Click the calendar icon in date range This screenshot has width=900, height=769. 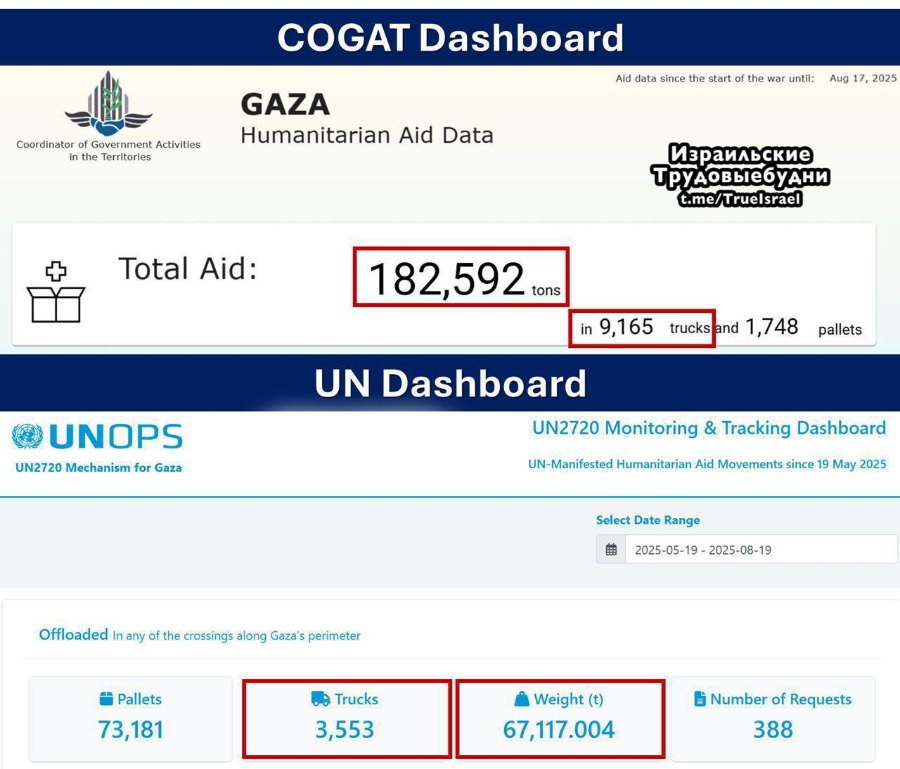tap(611, 550)
